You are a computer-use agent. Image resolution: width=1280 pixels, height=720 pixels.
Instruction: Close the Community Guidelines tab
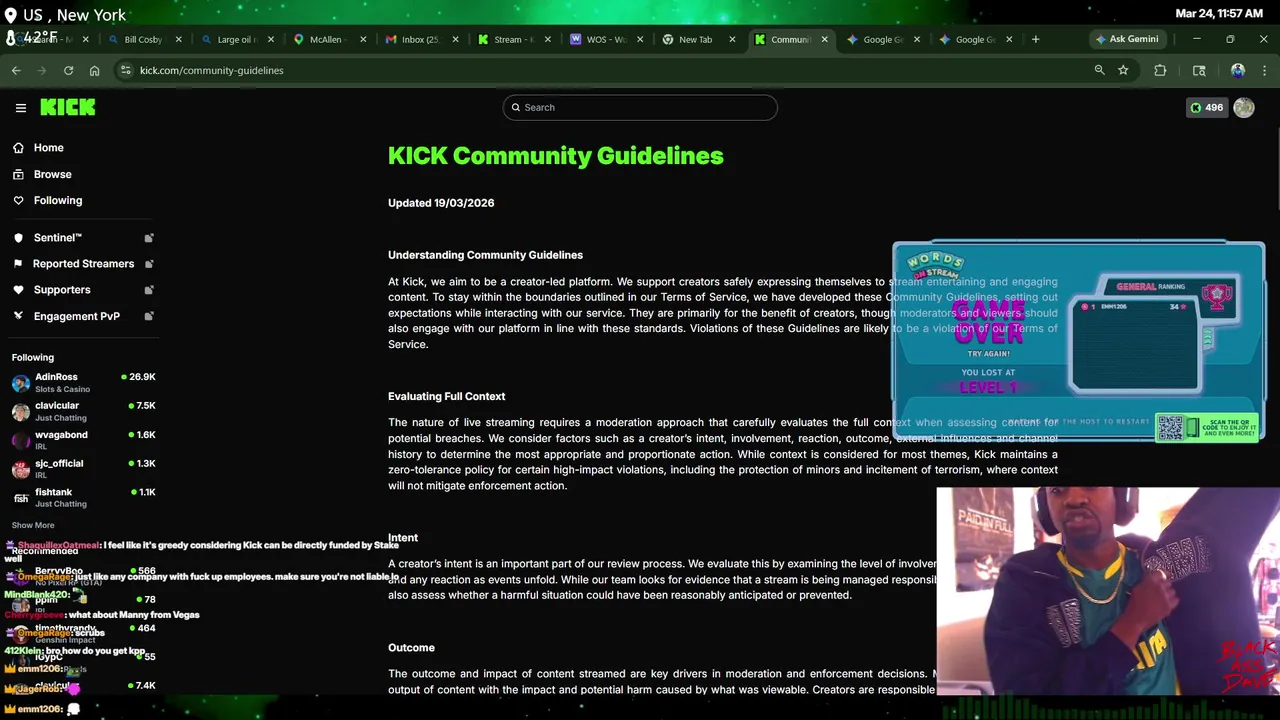(824, 39)
